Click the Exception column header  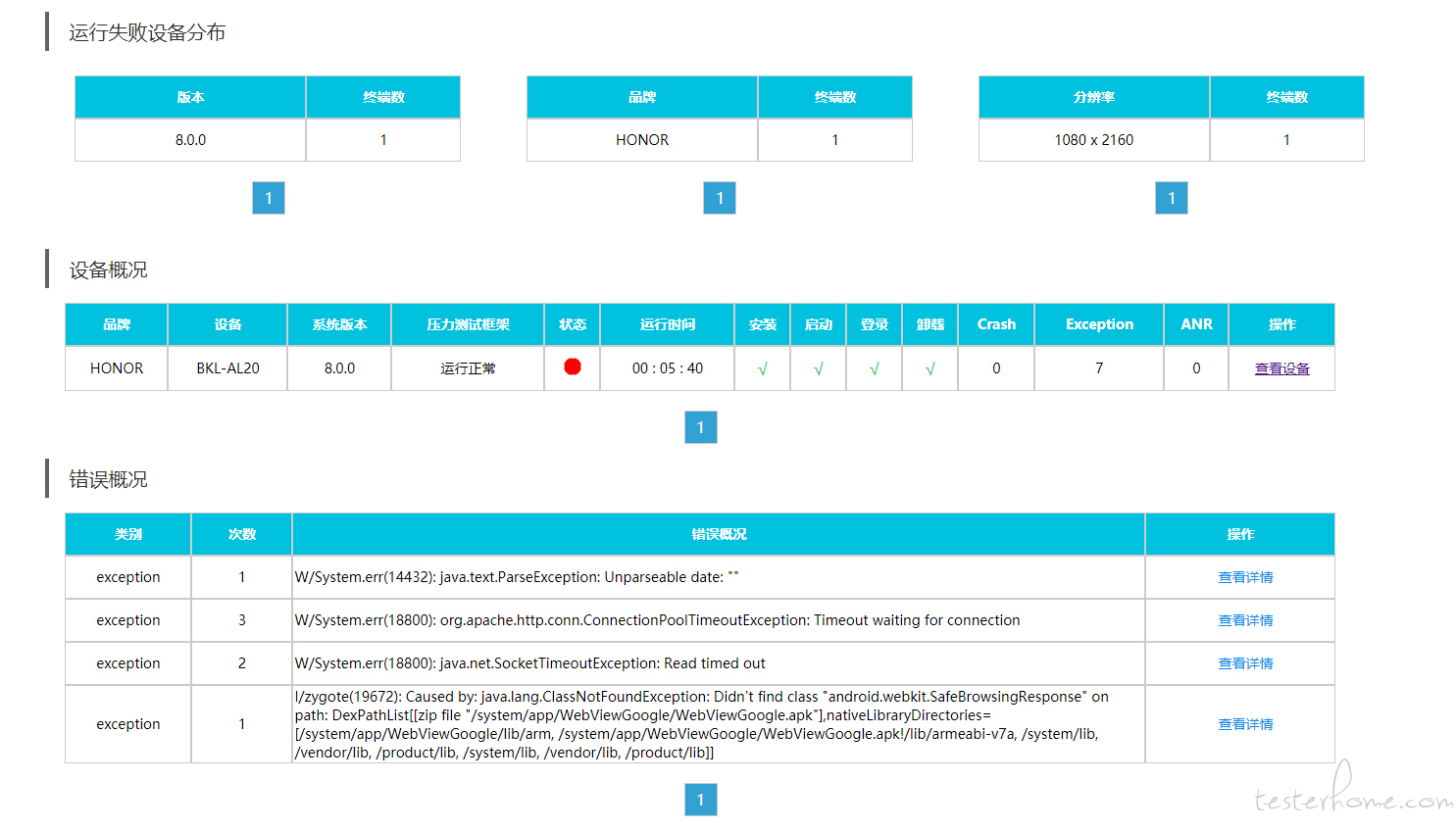(1099, 324)
